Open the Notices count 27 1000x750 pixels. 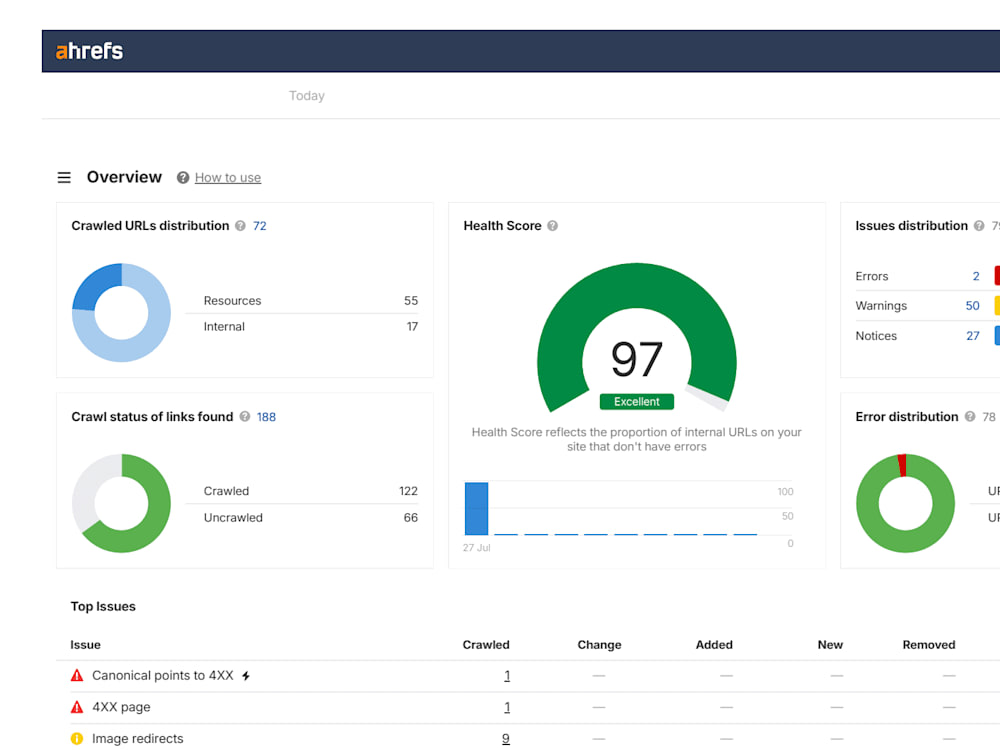[x=973, y=336]
